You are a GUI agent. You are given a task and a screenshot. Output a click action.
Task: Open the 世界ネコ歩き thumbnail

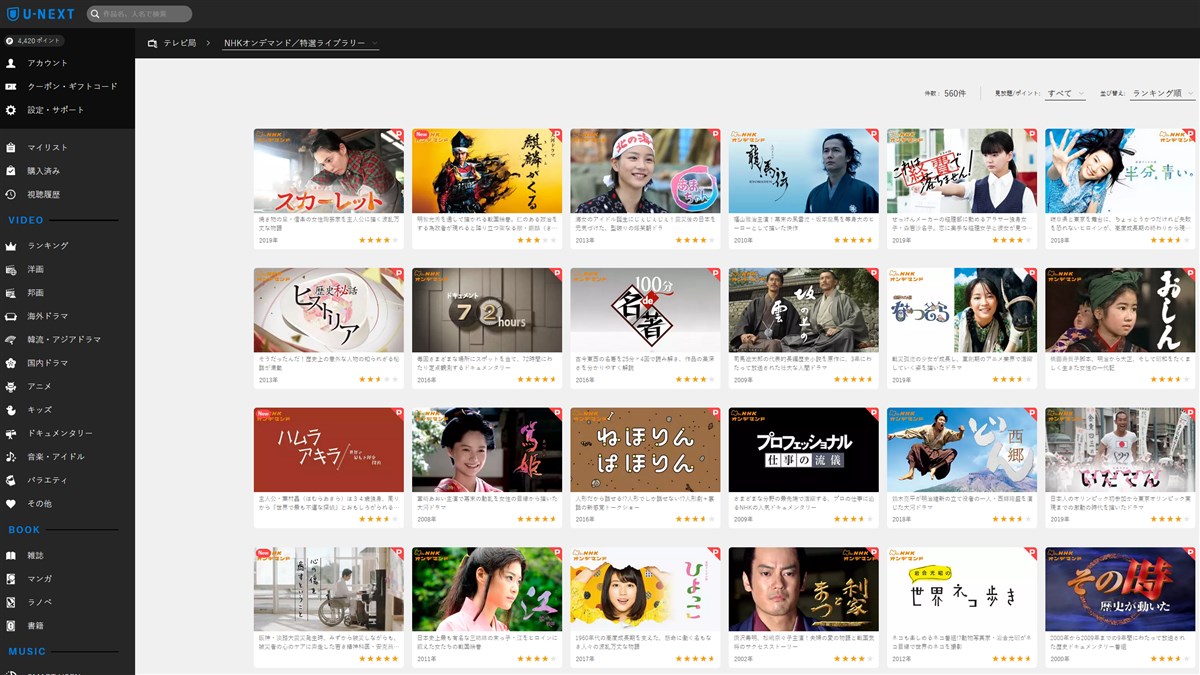coord(962,589)
